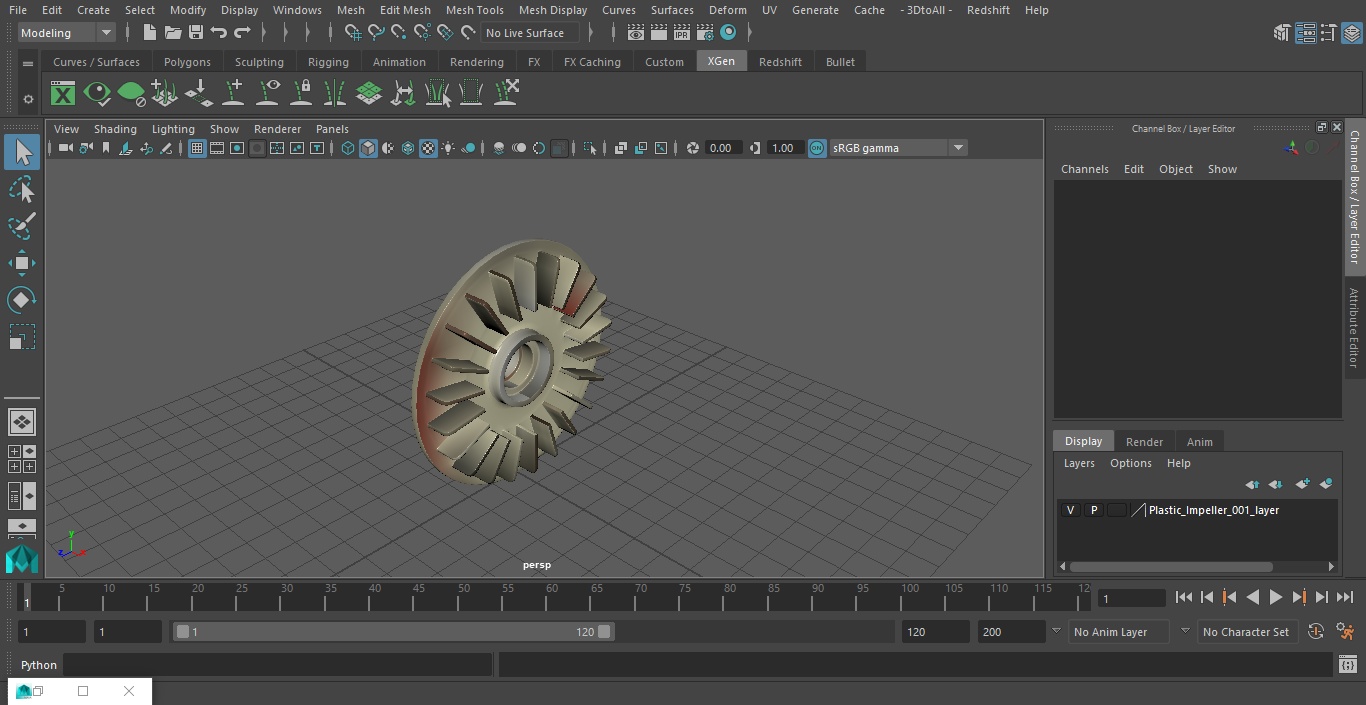This screenshot has width=1366, height=705.
Task: Activate the Move tool
Action: coord(22,263)
